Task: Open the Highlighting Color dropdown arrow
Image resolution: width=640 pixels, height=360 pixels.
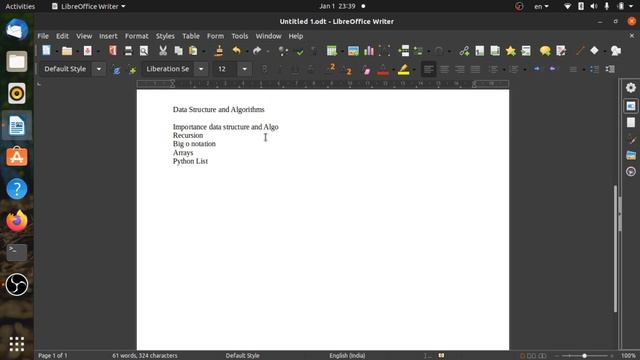Action: (414, 70)
